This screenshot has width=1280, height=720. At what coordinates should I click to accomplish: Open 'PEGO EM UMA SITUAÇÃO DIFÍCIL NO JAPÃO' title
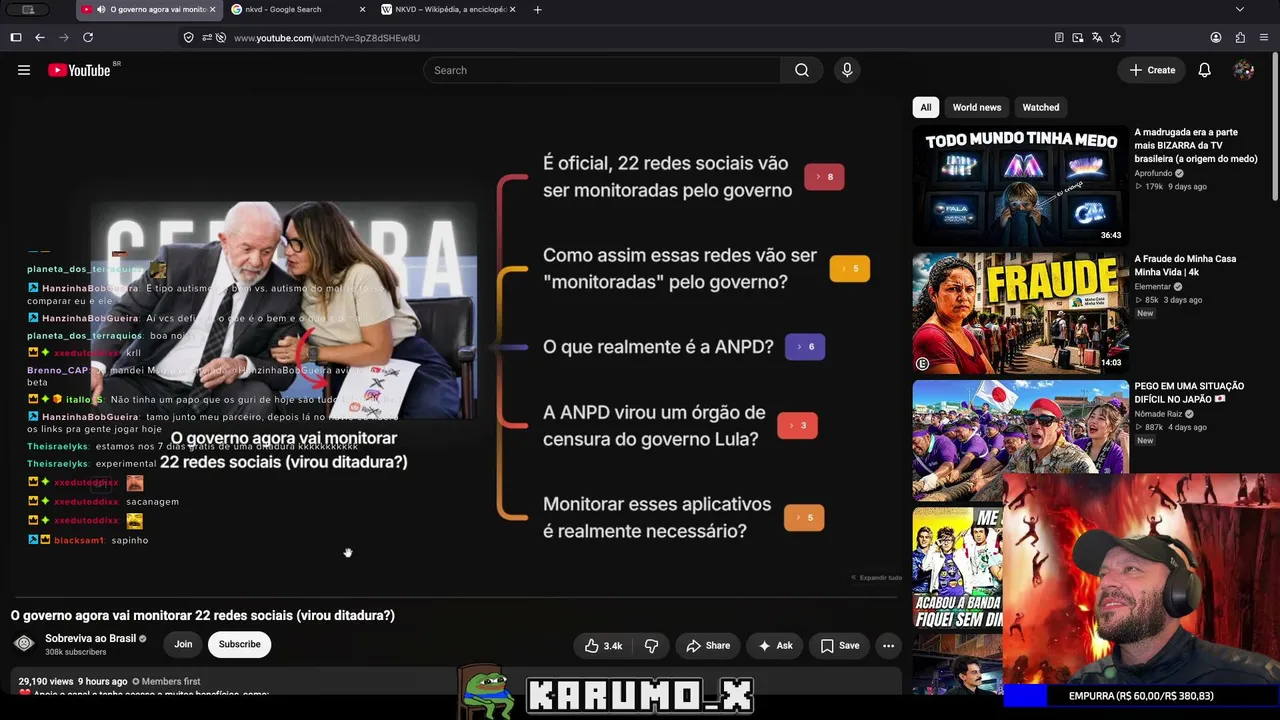point(1190,393)
